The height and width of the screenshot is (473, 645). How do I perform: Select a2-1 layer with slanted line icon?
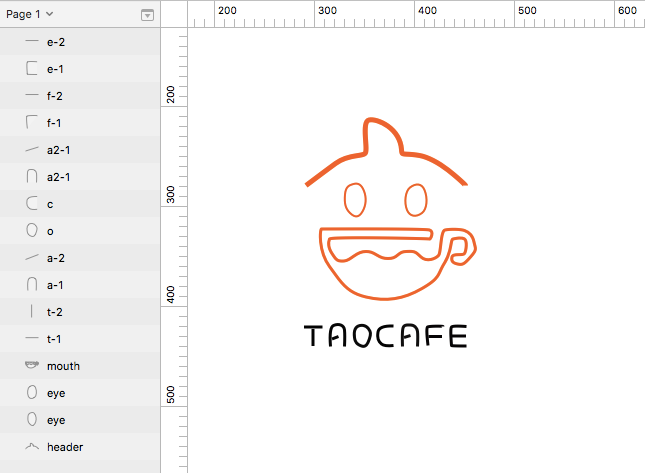[x=80, y=150]
